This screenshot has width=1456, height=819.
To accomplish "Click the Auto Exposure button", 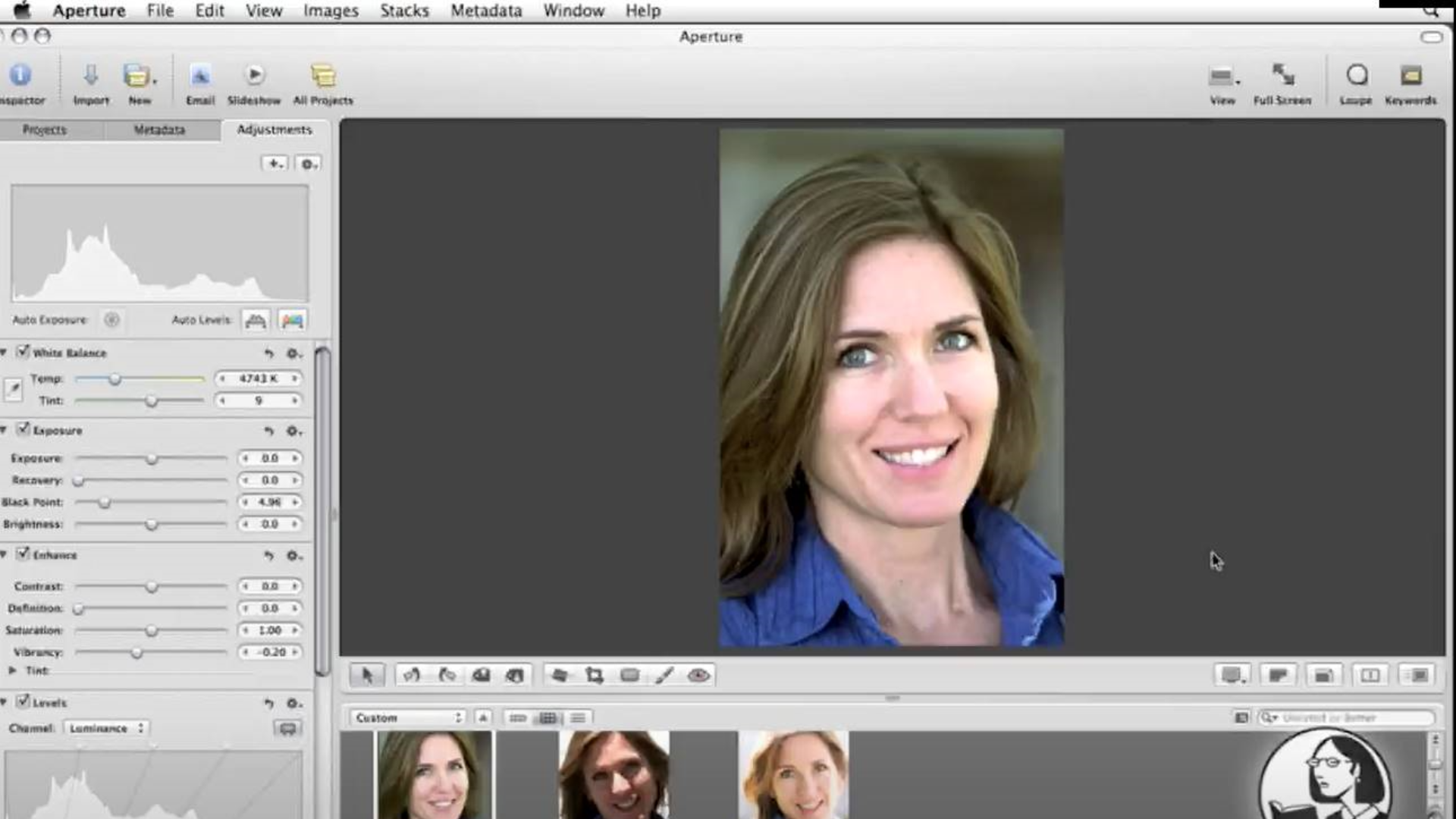I will 111,320.
